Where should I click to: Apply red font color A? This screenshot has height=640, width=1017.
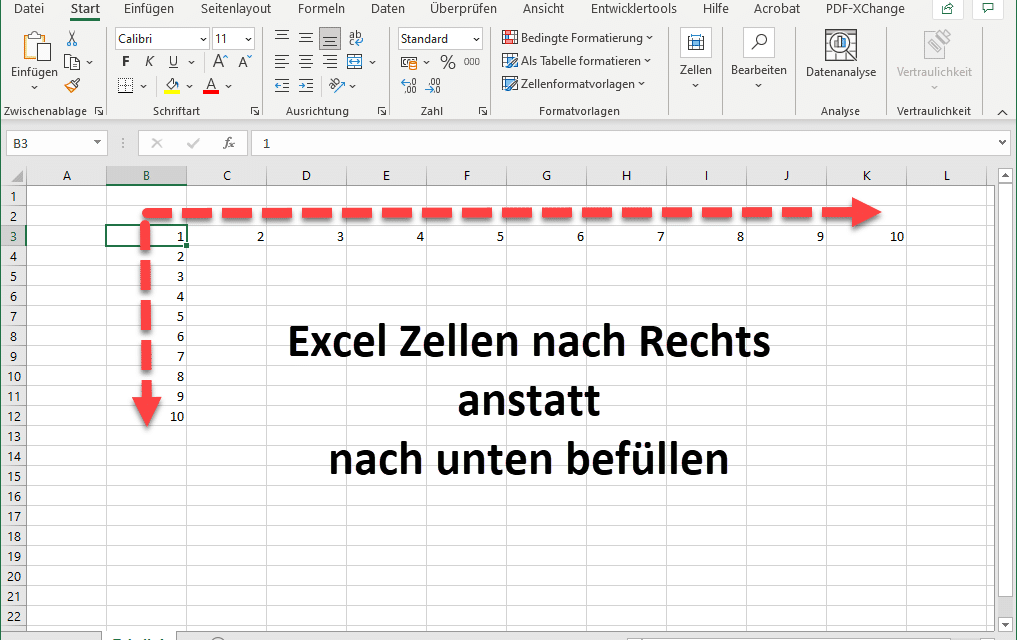point(211,86)
